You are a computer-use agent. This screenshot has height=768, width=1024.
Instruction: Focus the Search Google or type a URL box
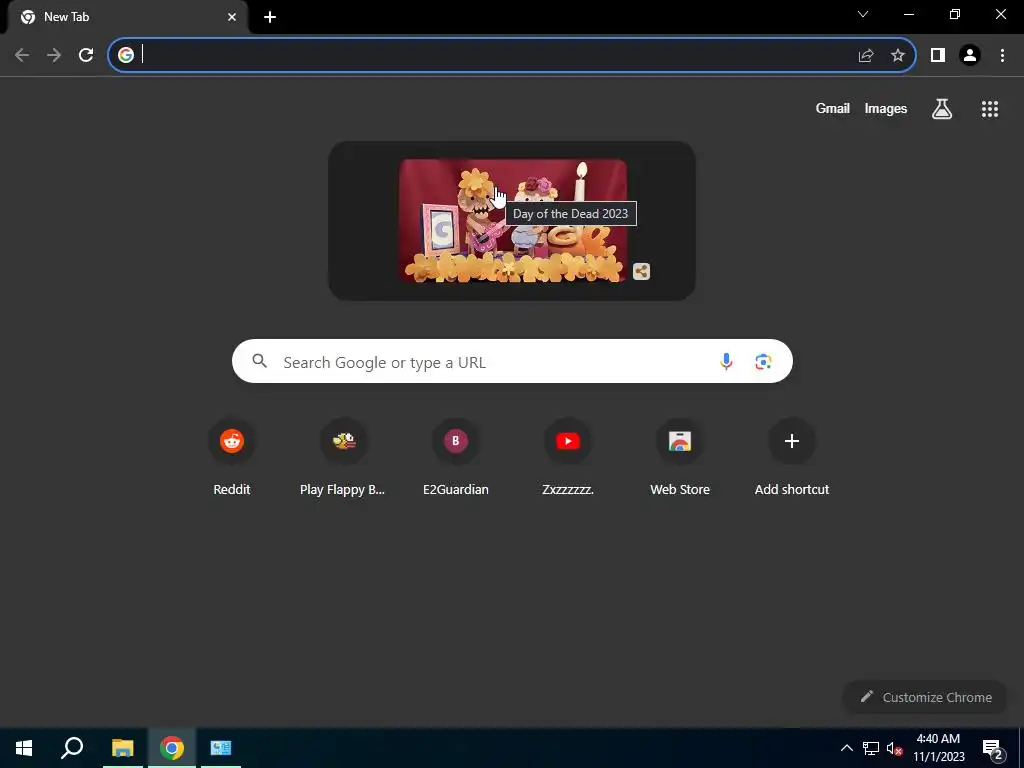click(x=512, y=361)
